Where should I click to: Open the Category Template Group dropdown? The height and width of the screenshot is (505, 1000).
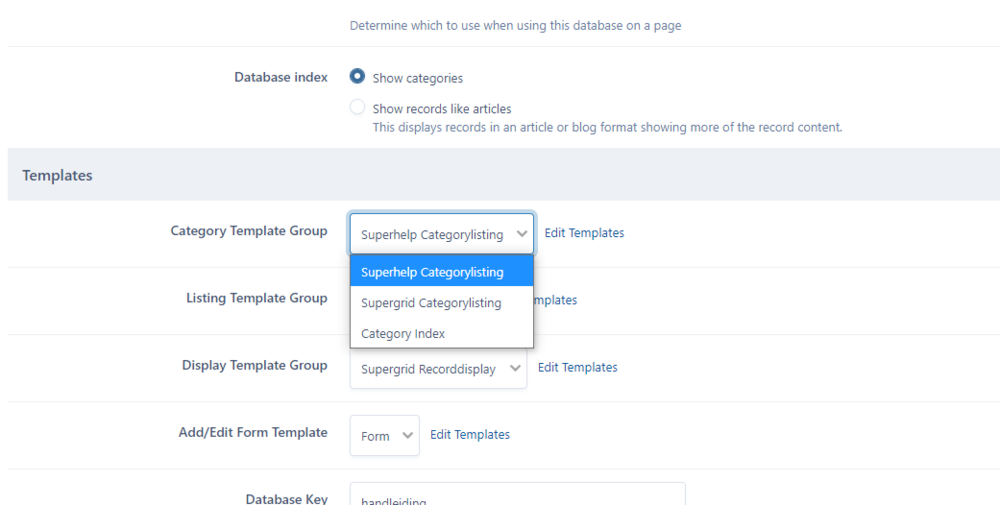(x=441, y=234)
